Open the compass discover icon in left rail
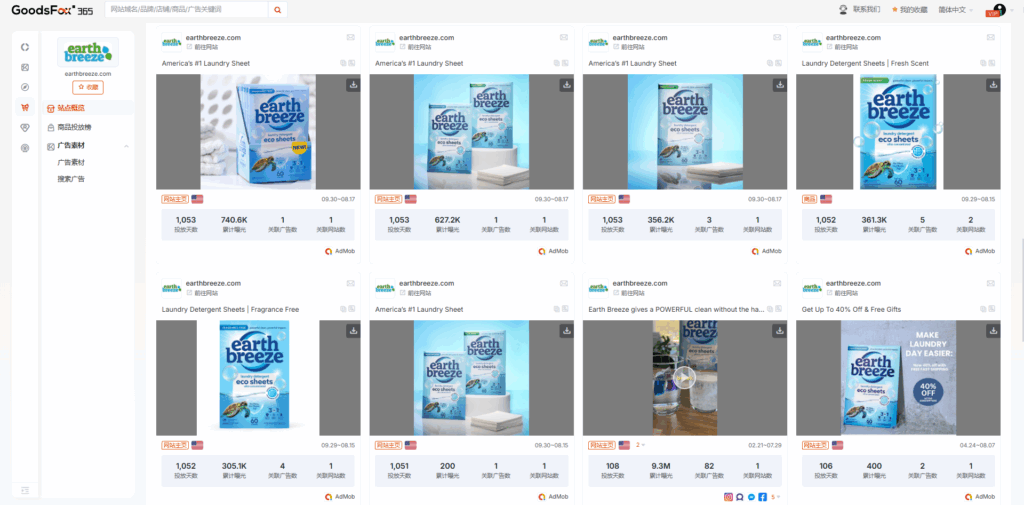 (25, 87)
